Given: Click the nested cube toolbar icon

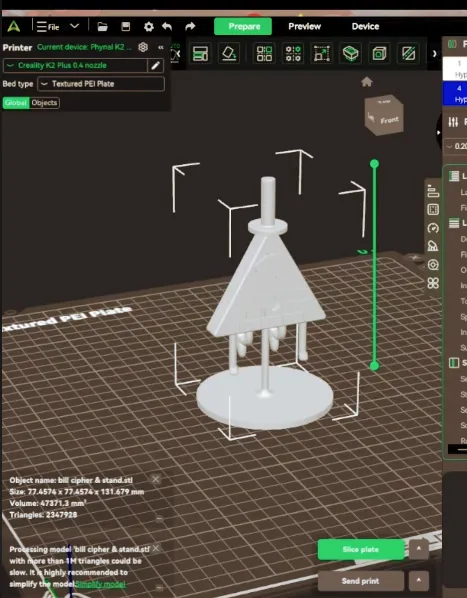Looking at the screenshot, I should coord(379,53).
